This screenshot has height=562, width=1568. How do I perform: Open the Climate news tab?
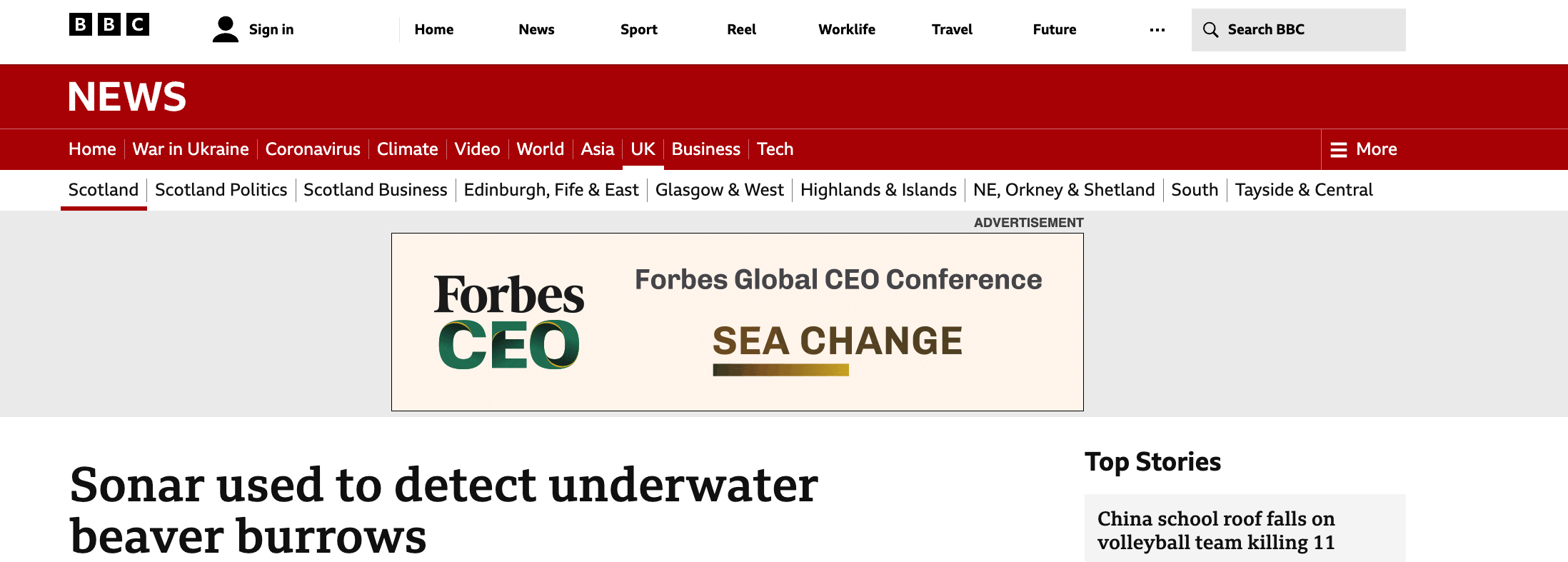[x=407, y=149]
